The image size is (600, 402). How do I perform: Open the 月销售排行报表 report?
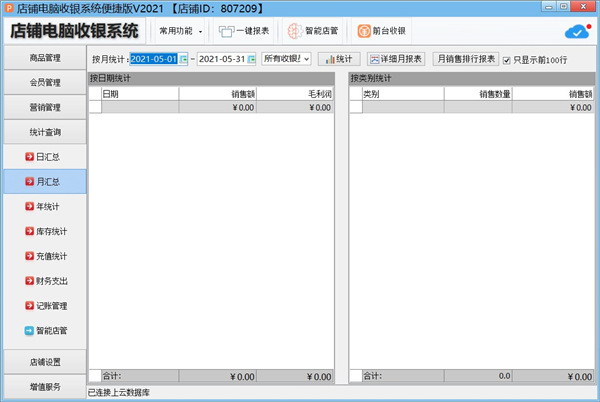[x=466, y=59]
